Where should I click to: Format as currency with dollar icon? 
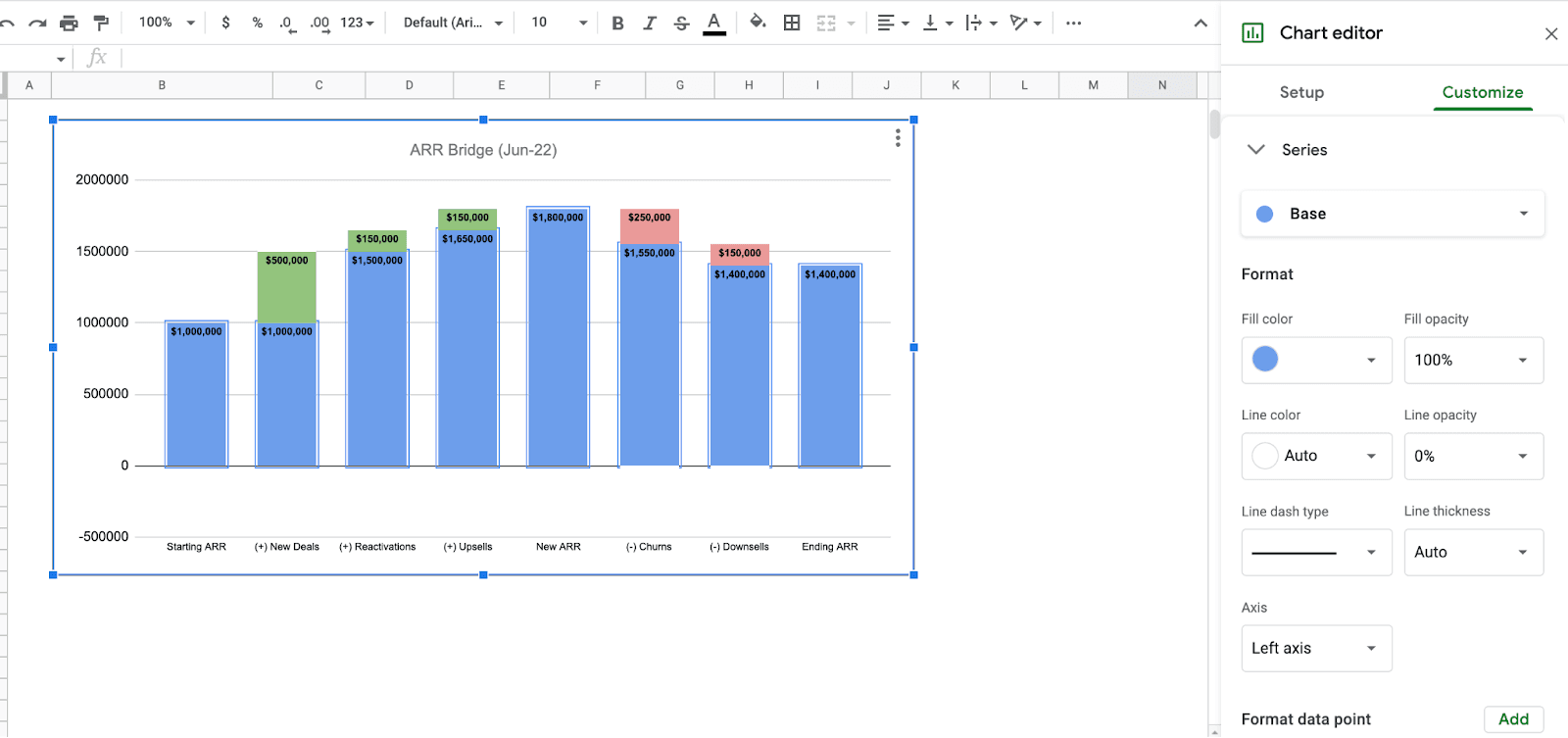pos(225,23)
